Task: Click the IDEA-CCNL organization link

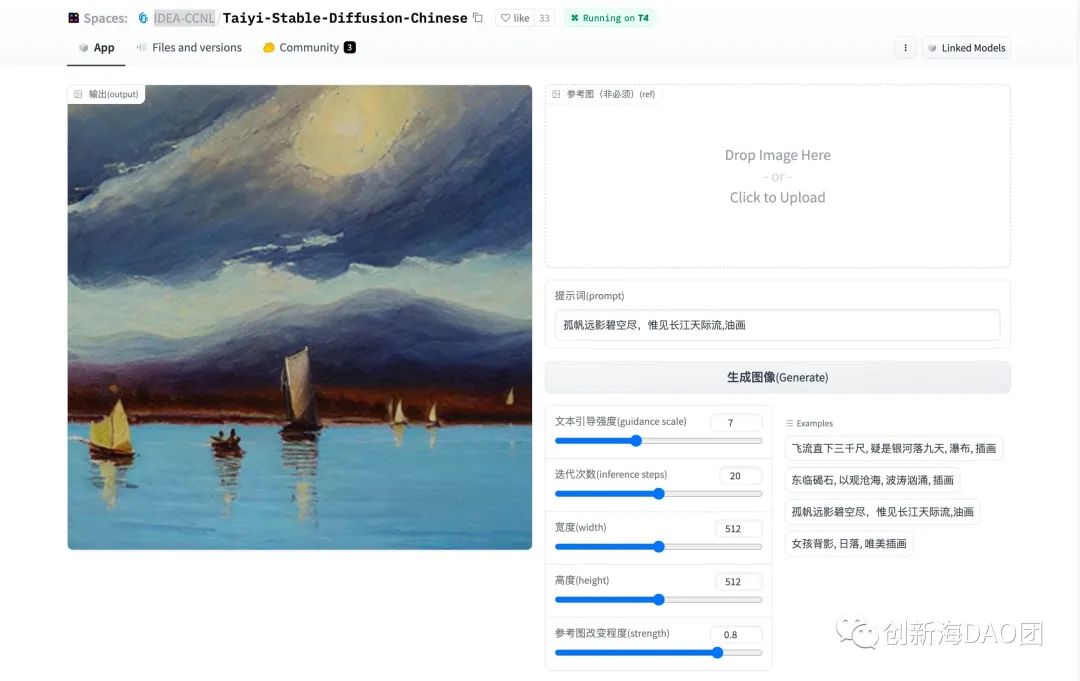Action: click(x=184, y=18)
